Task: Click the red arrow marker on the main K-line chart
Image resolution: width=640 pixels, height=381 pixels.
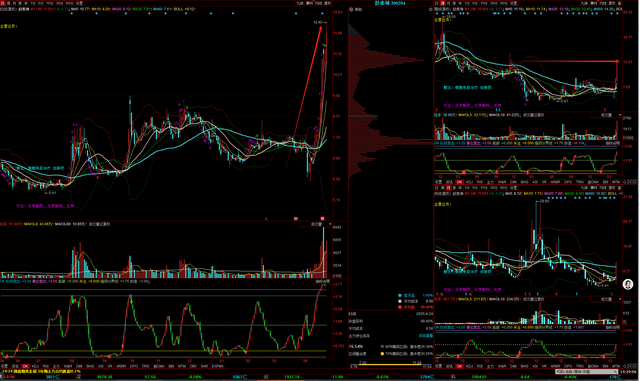Action: point(303,98)
